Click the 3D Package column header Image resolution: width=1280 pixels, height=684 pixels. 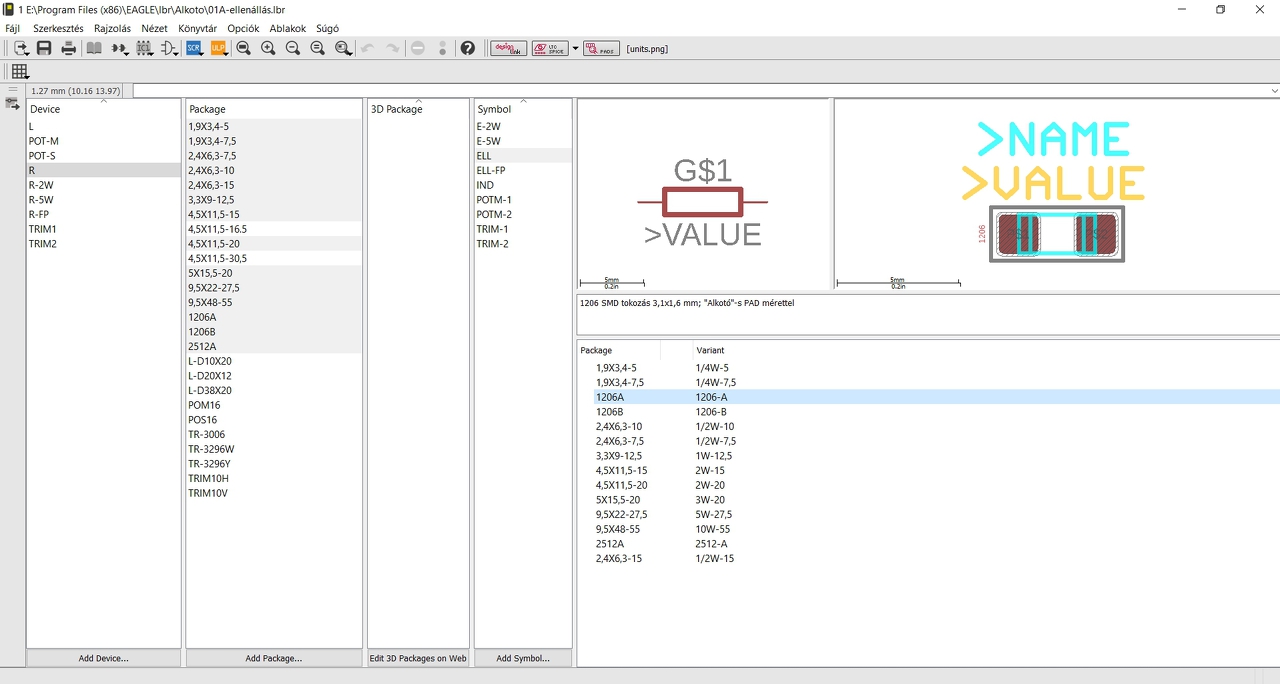[x=418, y=109]
